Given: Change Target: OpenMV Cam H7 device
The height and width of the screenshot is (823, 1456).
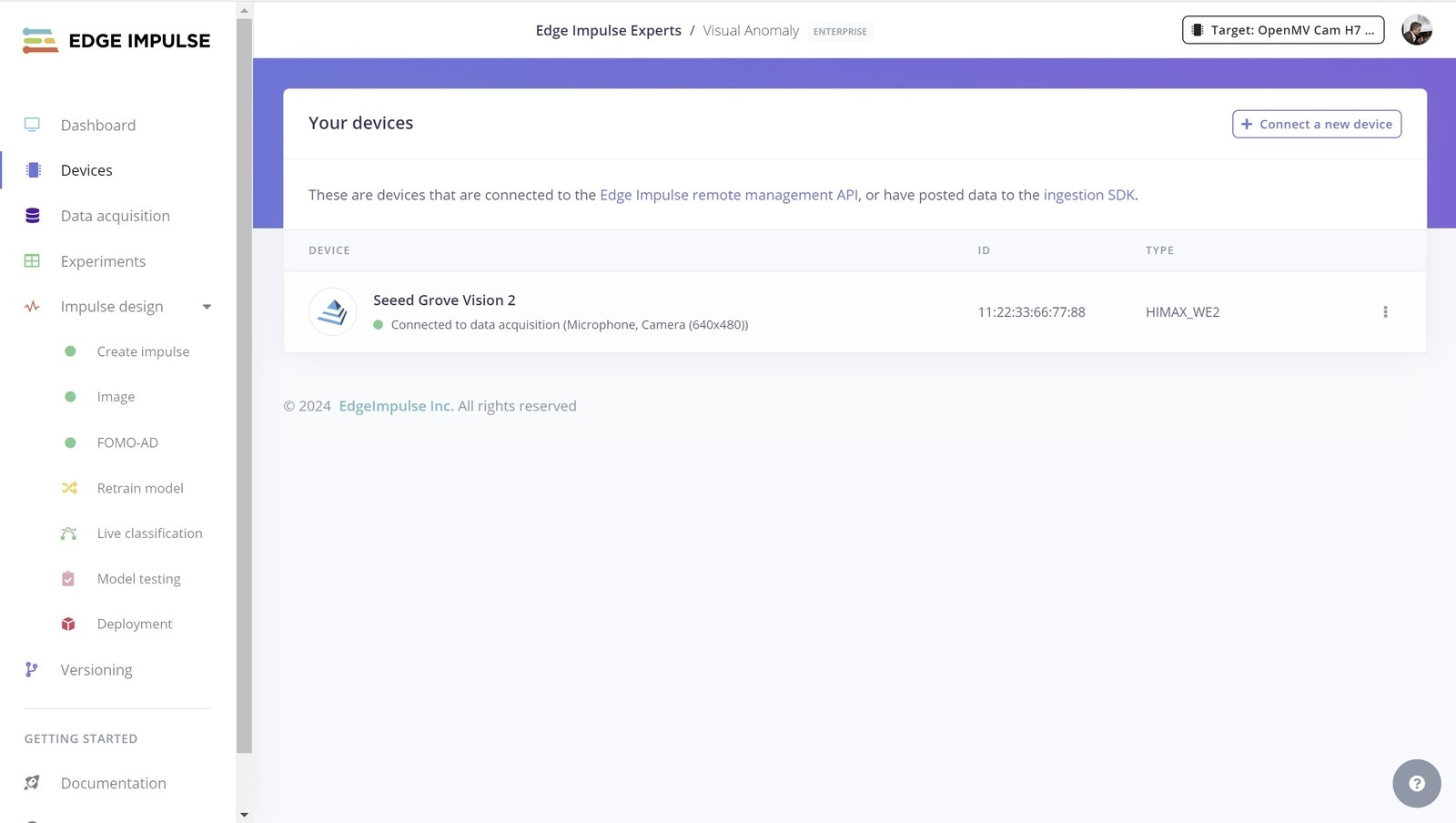Looking at the screenshot, I should (x=1283, y=30).
